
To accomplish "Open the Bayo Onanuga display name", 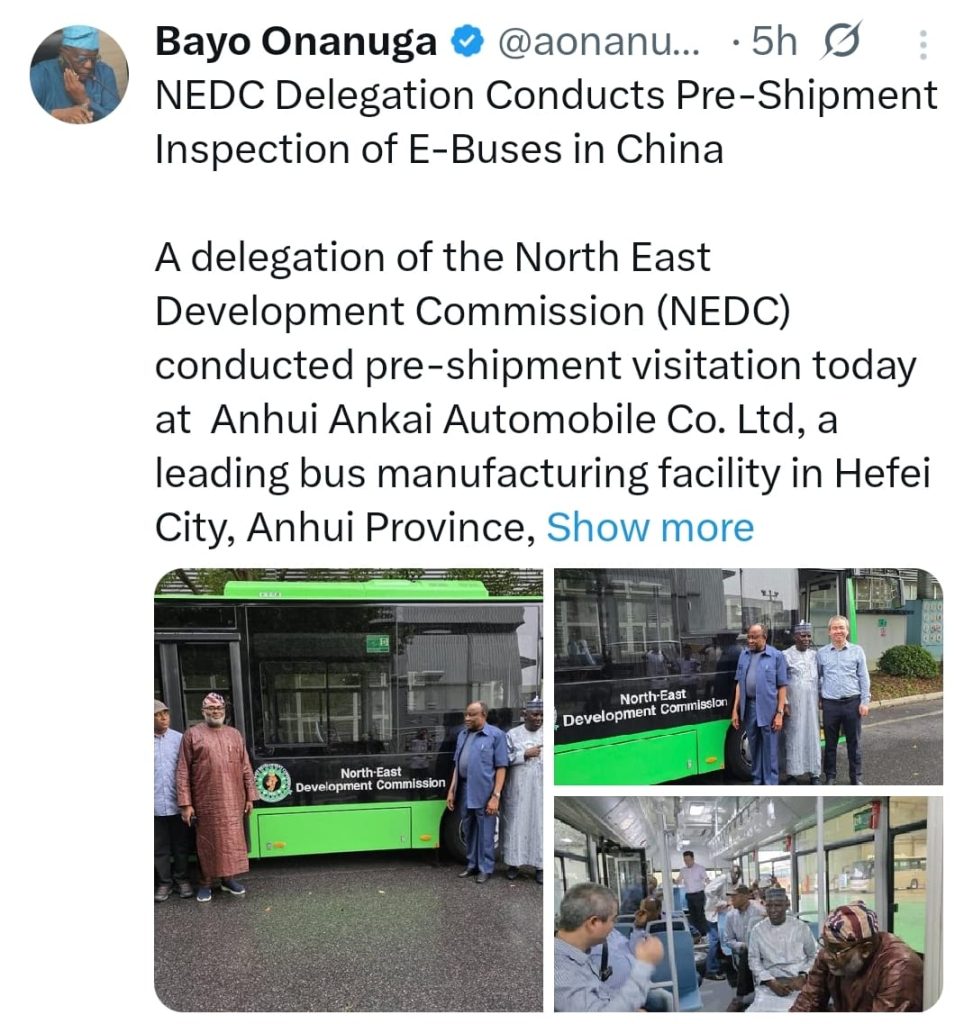I will tap(296, 42).
